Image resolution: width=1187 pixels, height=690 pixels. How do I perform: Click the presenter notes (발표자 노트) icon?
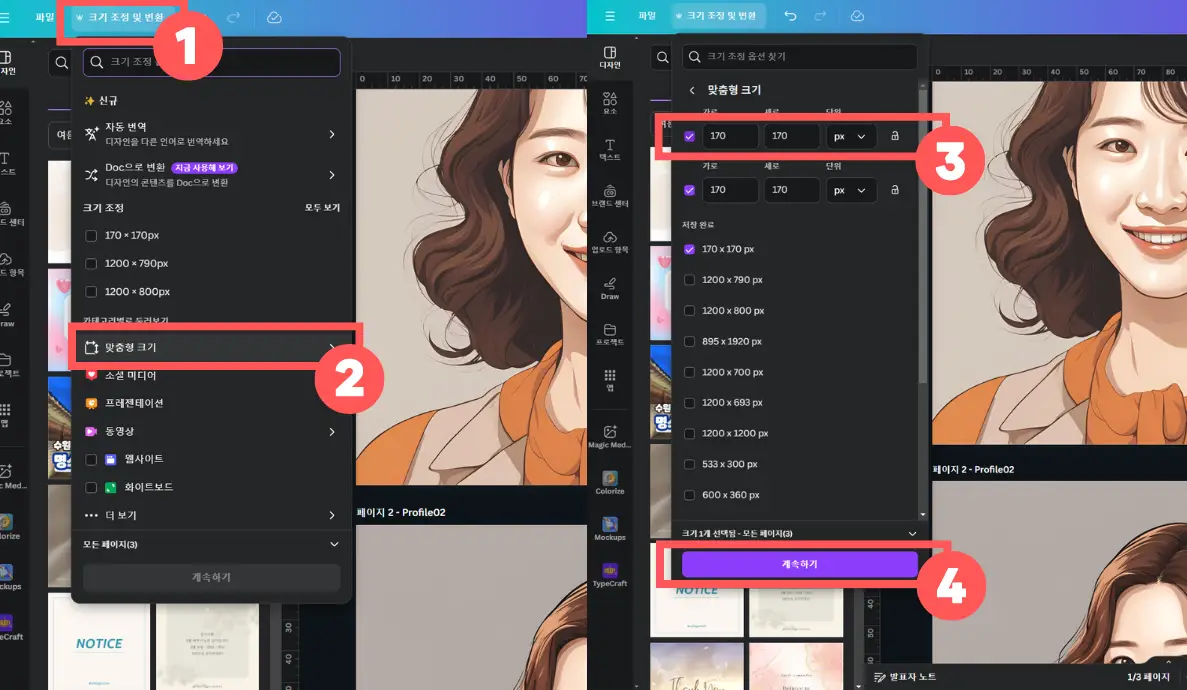point(880,677)
